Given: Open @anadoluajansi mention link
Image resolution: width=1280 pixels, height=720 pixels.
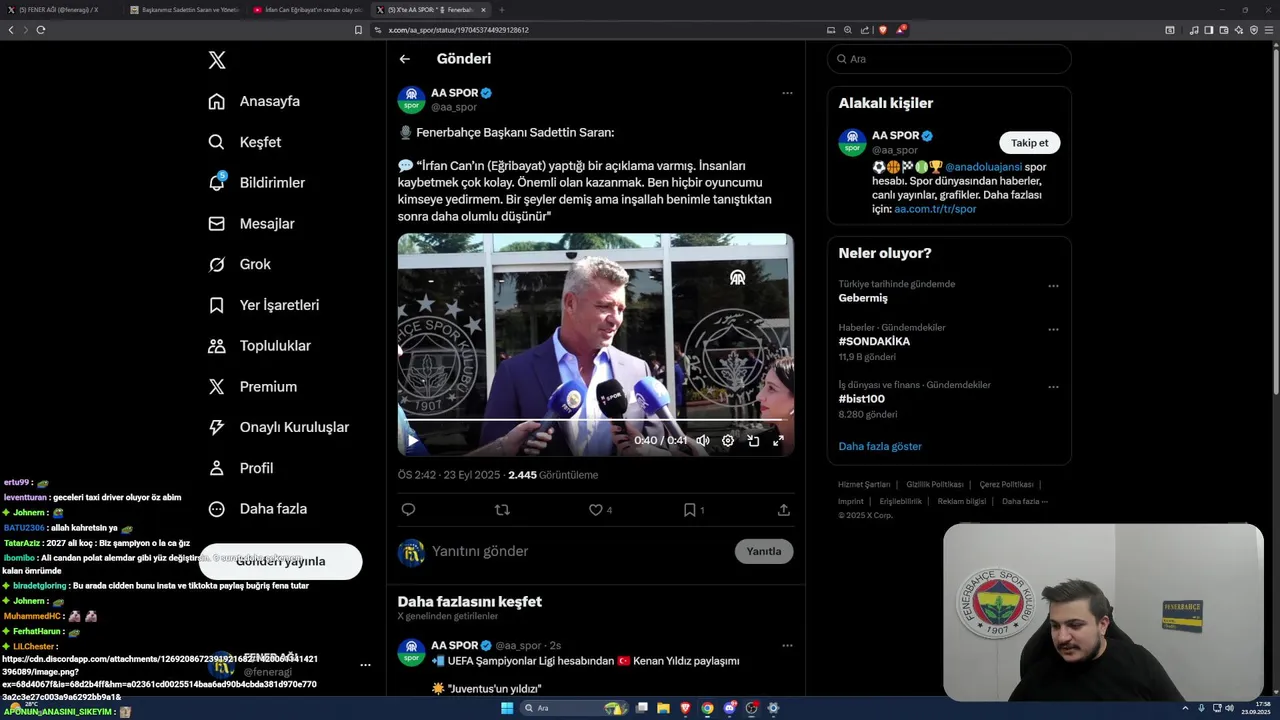Looking at the screenshot, I should pyautogui.click(x=983, y=167).
